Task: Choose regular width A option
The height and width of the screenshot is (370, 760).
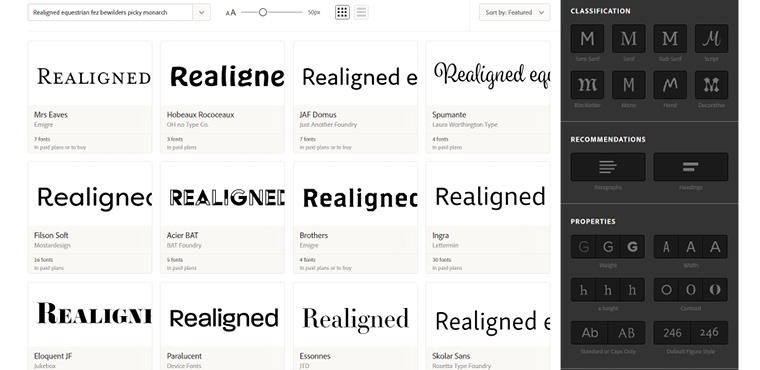Action: pos(691,247)
